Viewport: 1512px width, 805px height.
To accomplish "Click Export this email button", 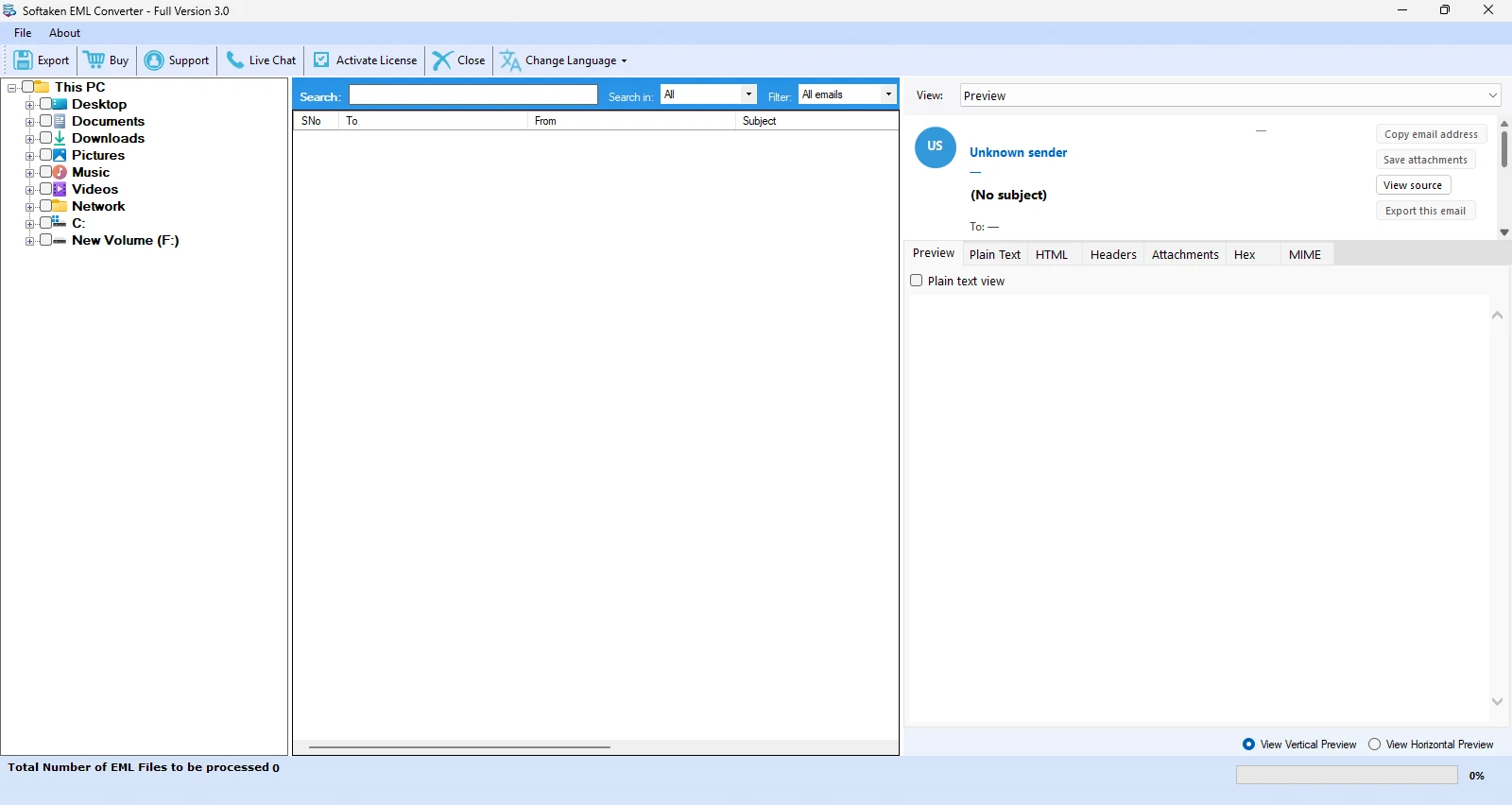I will coord(1425,211).
